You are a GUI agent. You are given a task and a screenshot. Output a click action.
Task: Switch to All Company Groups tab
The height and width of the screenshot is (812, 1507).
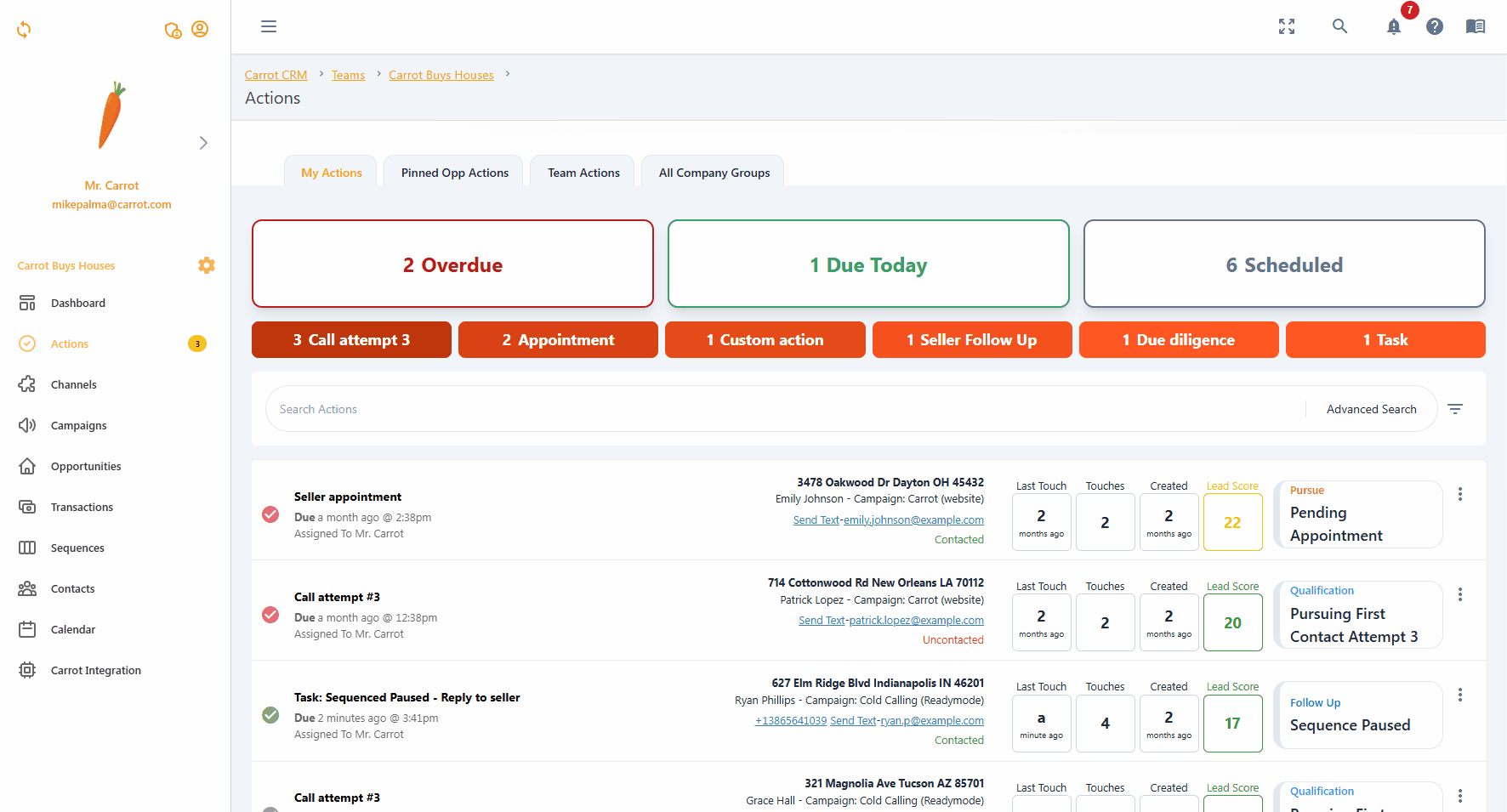[x=714, y=173]
